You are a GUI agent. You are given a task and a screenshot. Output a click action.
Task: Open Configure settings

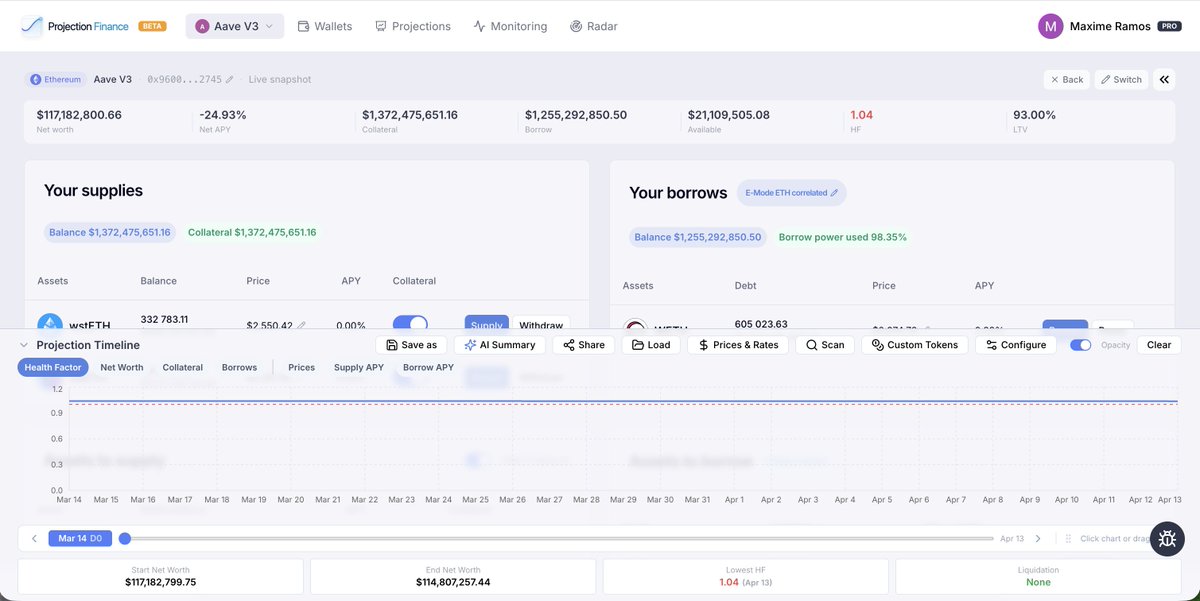tap(1016, 345)
